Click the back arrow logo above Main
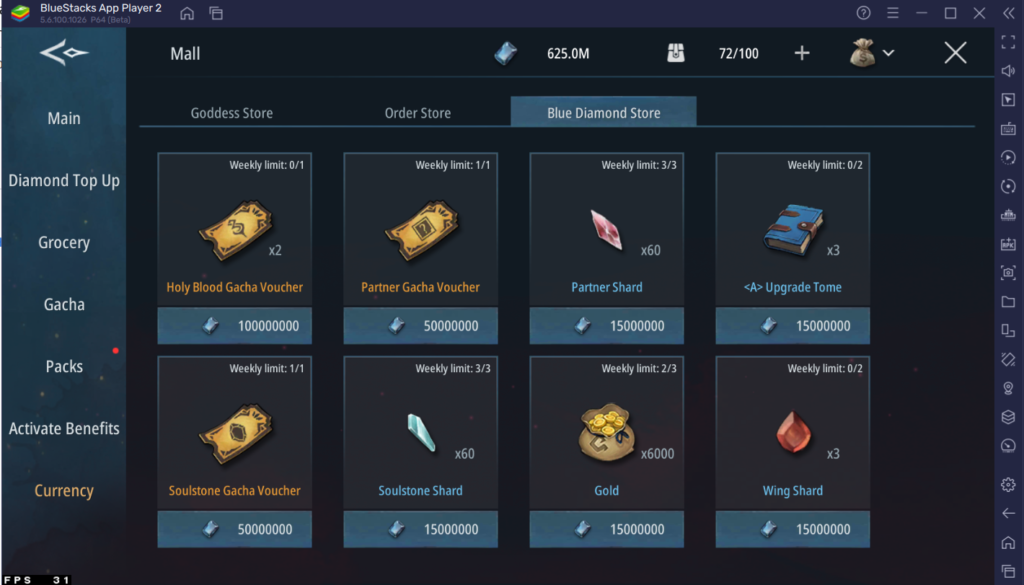Image resolution: width=1024 pixels, height=585 pixels. tap(63, 52)
